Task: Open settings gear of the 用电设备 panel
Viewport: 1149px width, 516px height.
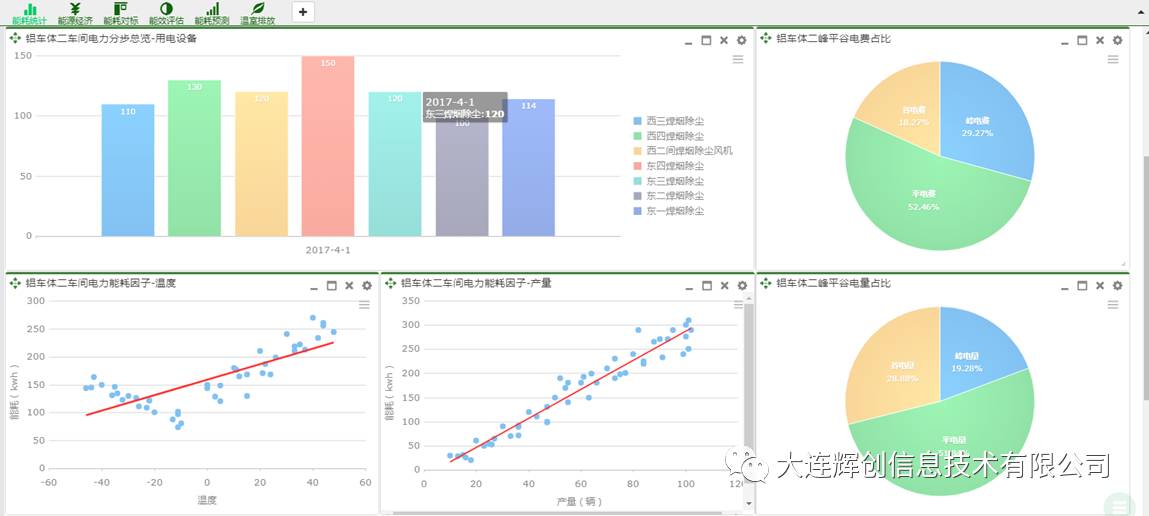Action: (741, 40)
